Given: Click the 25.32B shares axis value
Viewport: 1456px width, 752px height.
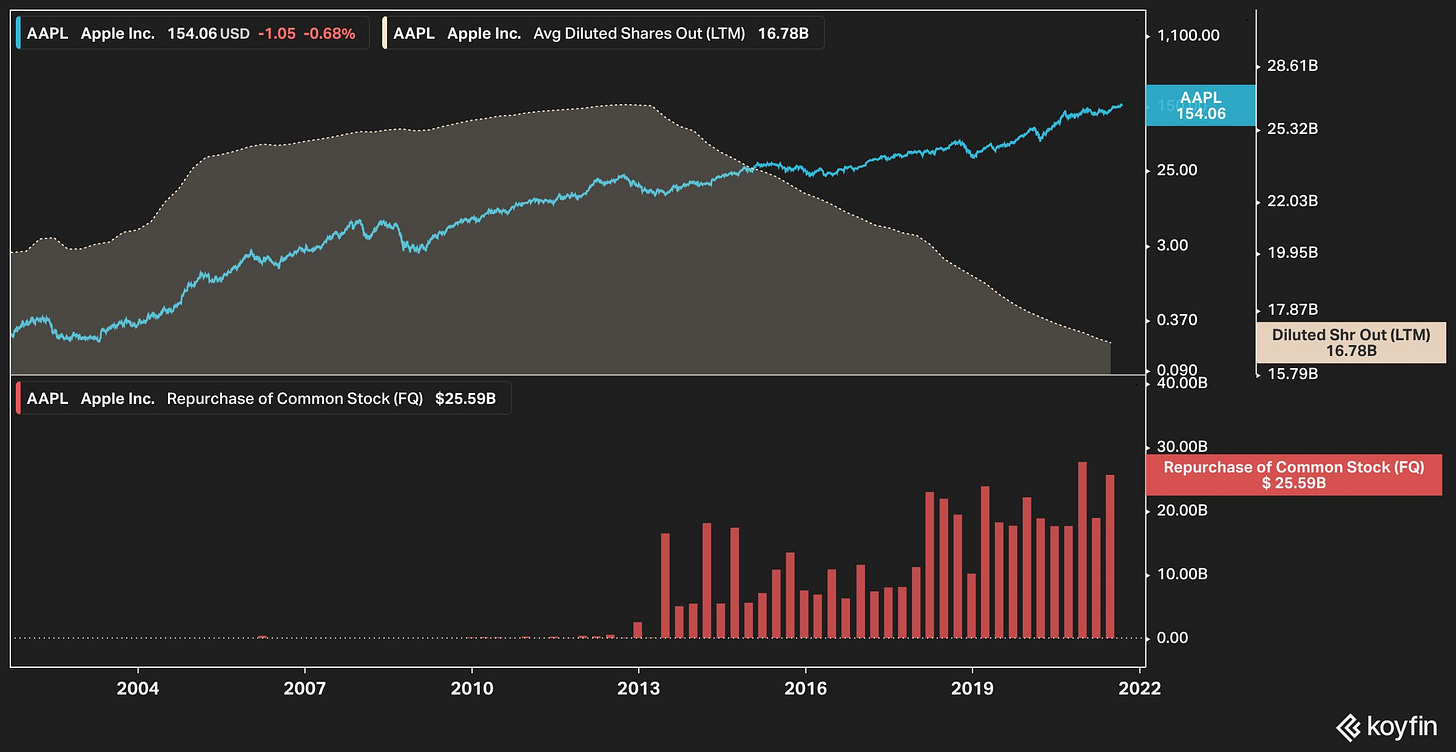Looking at the screenshot, I should click(1292, 129).
